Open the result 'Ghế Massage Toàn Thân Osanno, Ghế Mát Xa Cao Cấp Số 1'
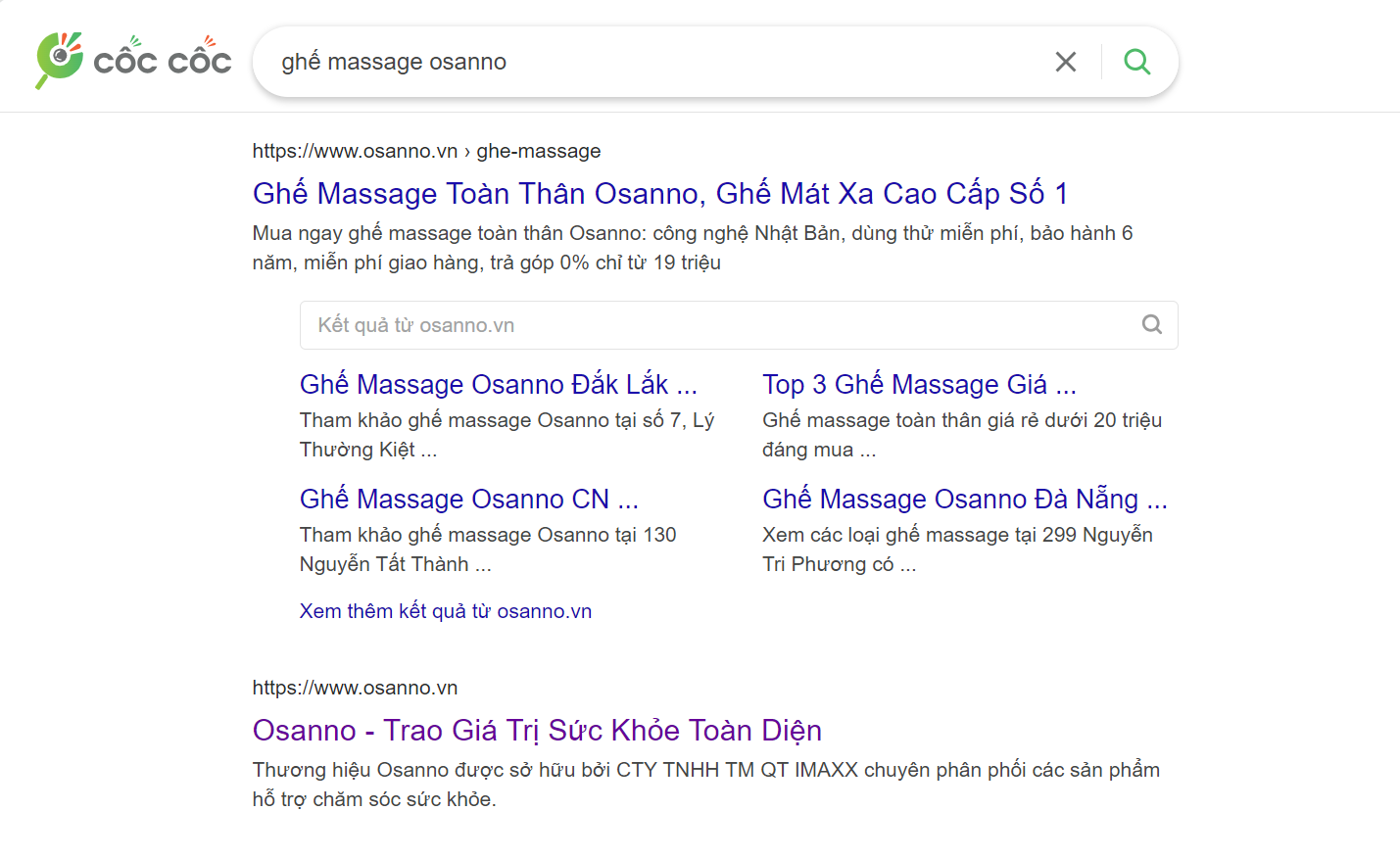 (658, 193)
